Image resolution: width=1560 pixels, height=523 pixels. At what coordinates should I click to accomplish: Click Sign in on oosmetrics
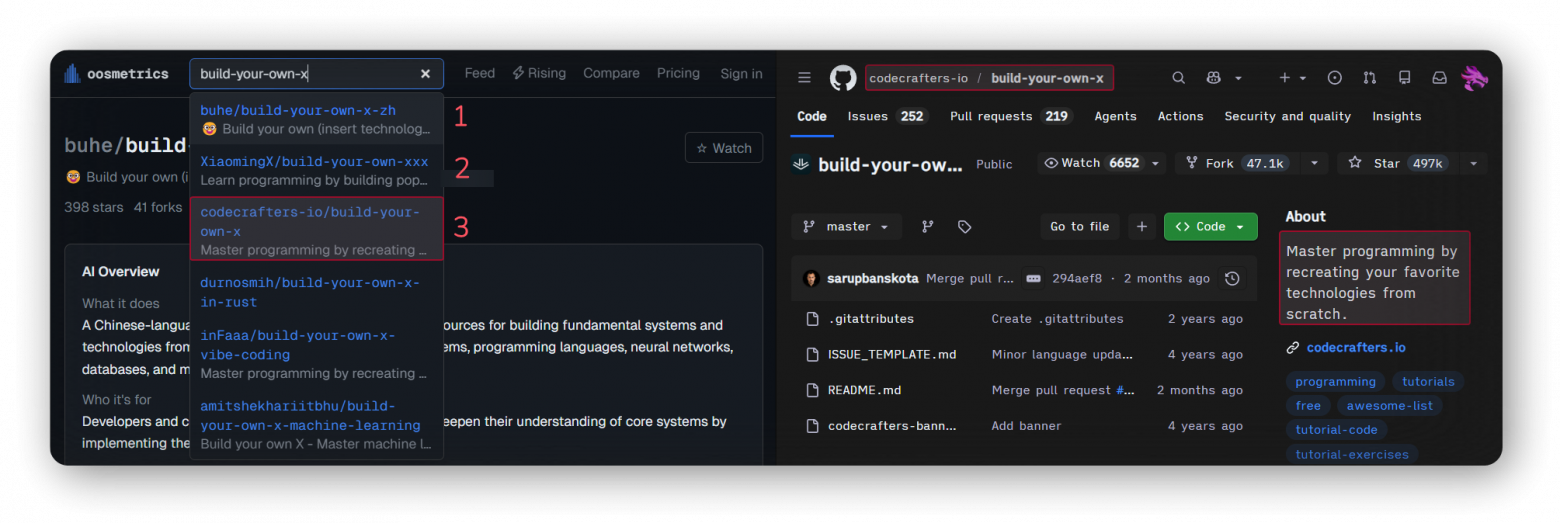(x=741, y=74)
